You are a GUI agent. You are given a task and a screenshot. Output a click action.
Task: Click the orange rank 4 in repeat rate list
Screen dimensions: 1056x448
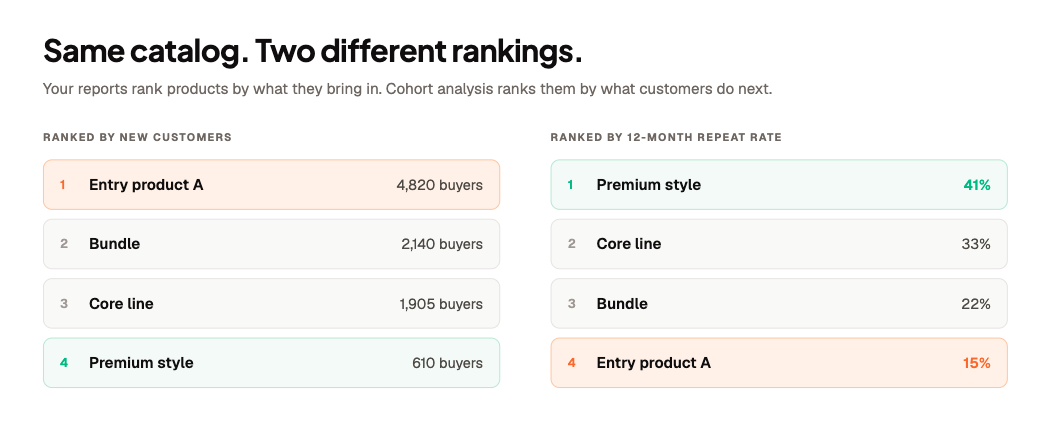pyautogui.click(x=572, y=362)
